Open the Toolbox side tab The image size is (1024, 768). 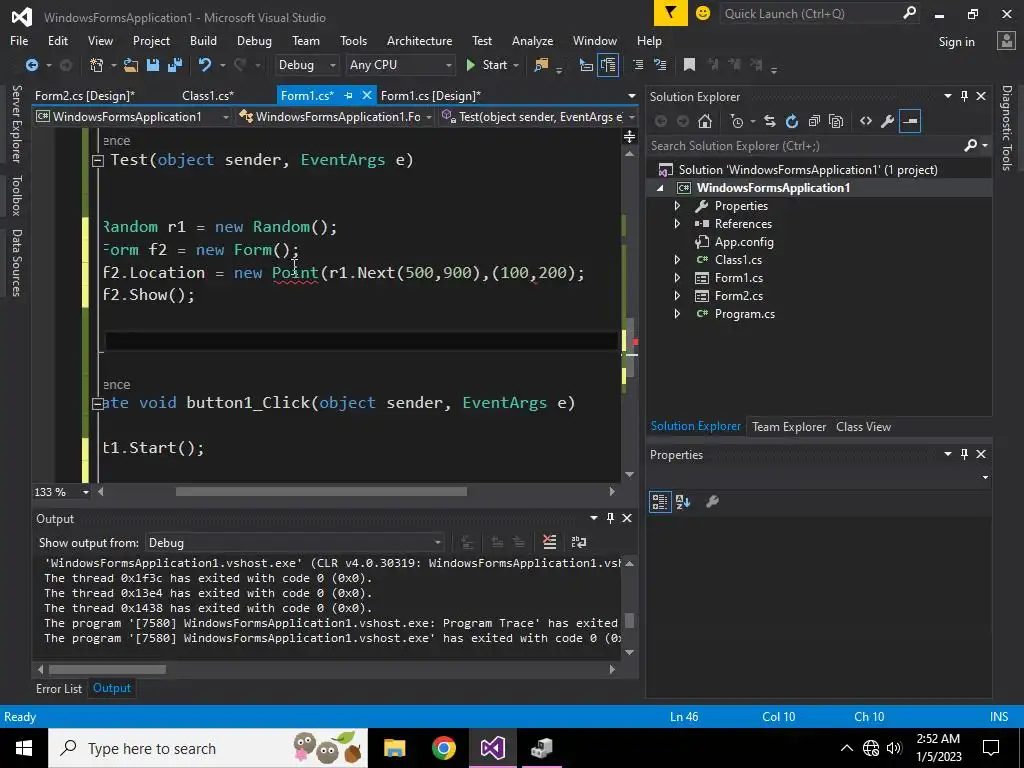pos(17,195)
